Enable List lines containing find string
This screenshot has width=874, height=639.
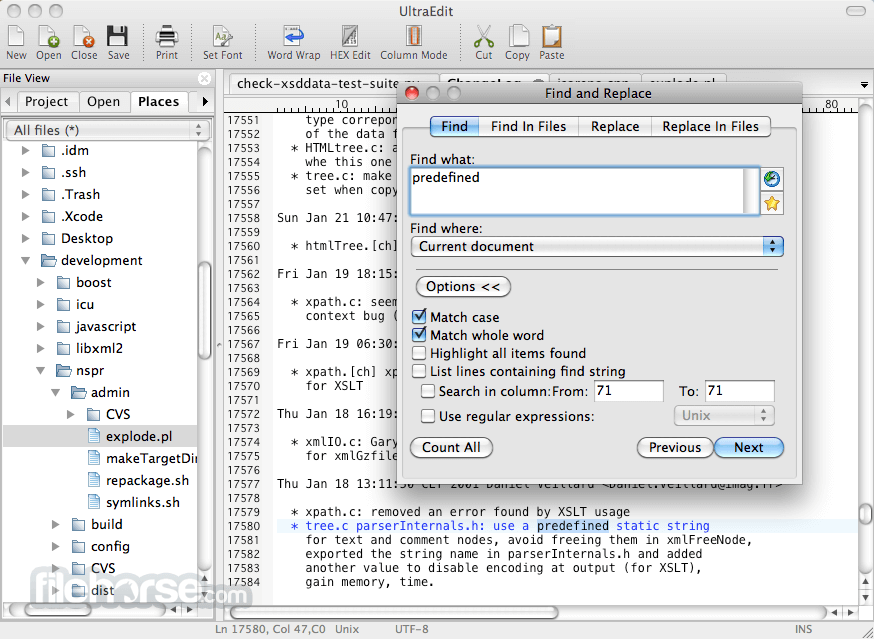(x=419, y=371)
